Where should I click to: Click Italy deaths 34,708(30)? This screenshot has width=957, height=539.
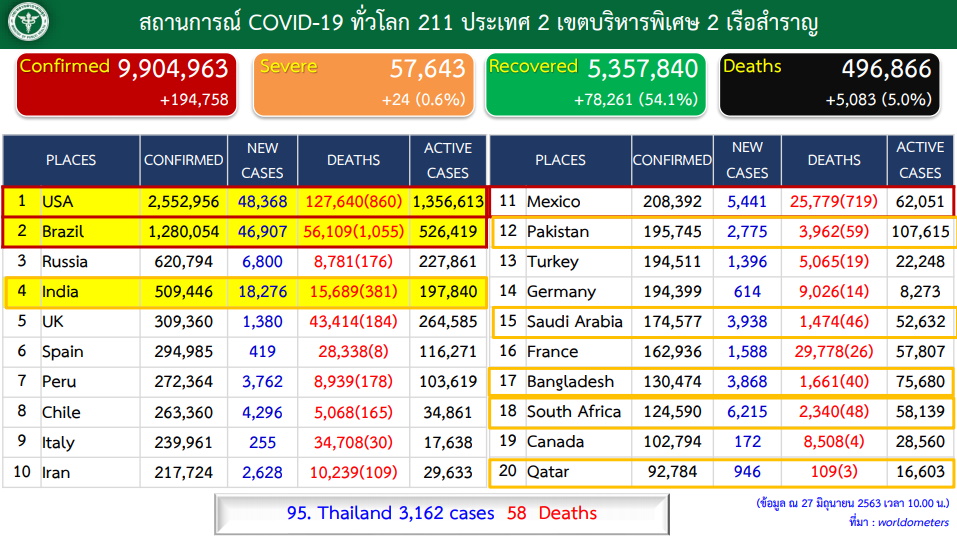pyautogui.click(x=353, y=442)
